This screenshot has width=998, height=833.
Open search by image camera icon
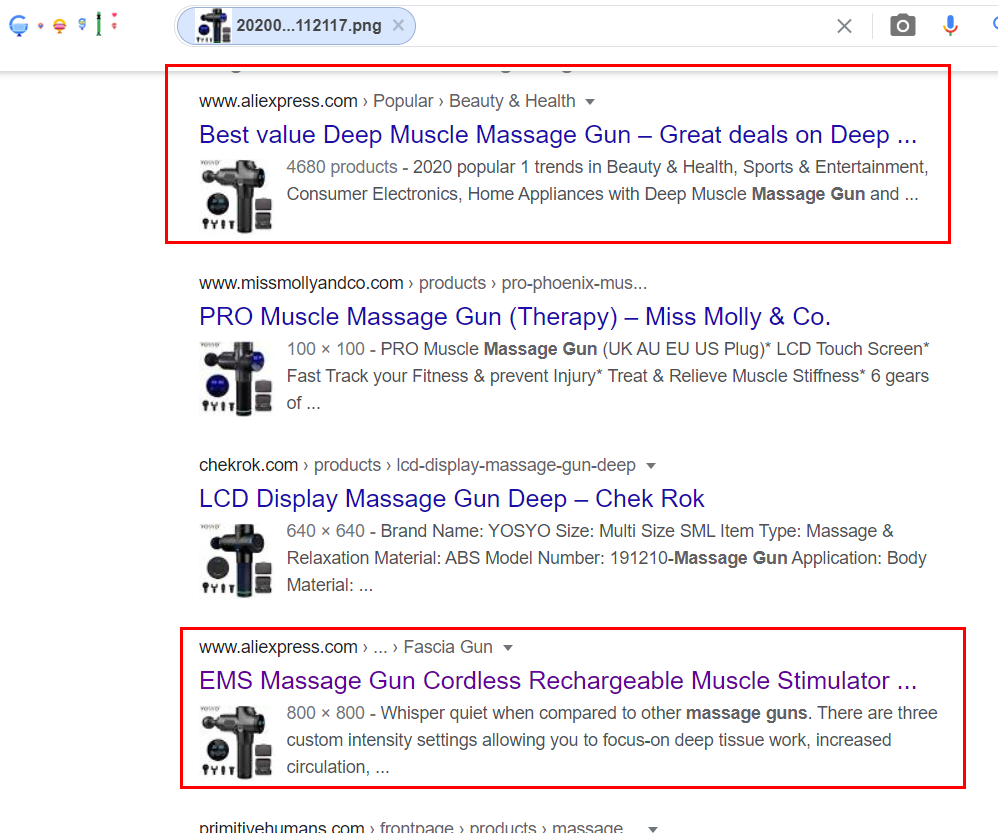tap(902, 26)
